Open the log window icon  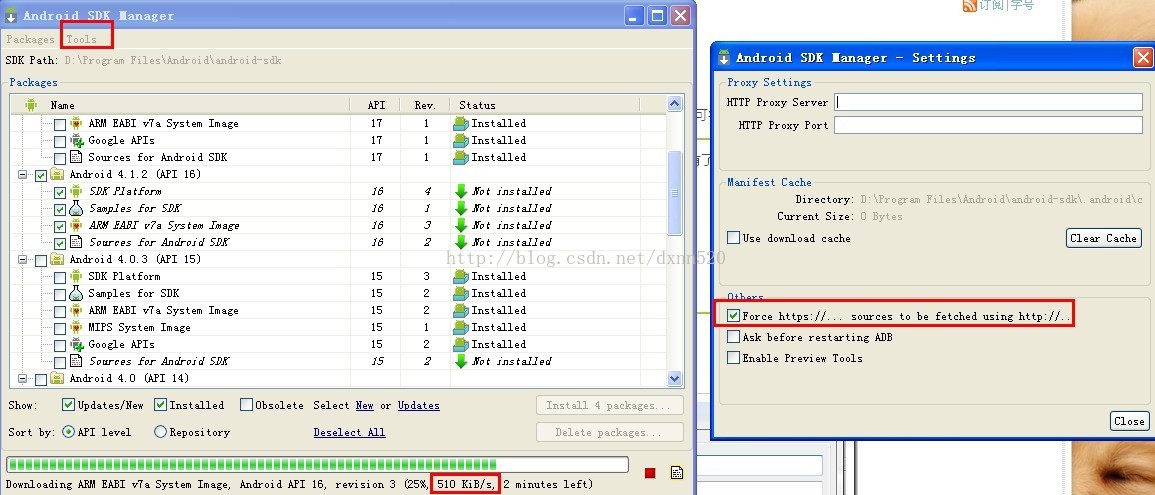(677, 473)
